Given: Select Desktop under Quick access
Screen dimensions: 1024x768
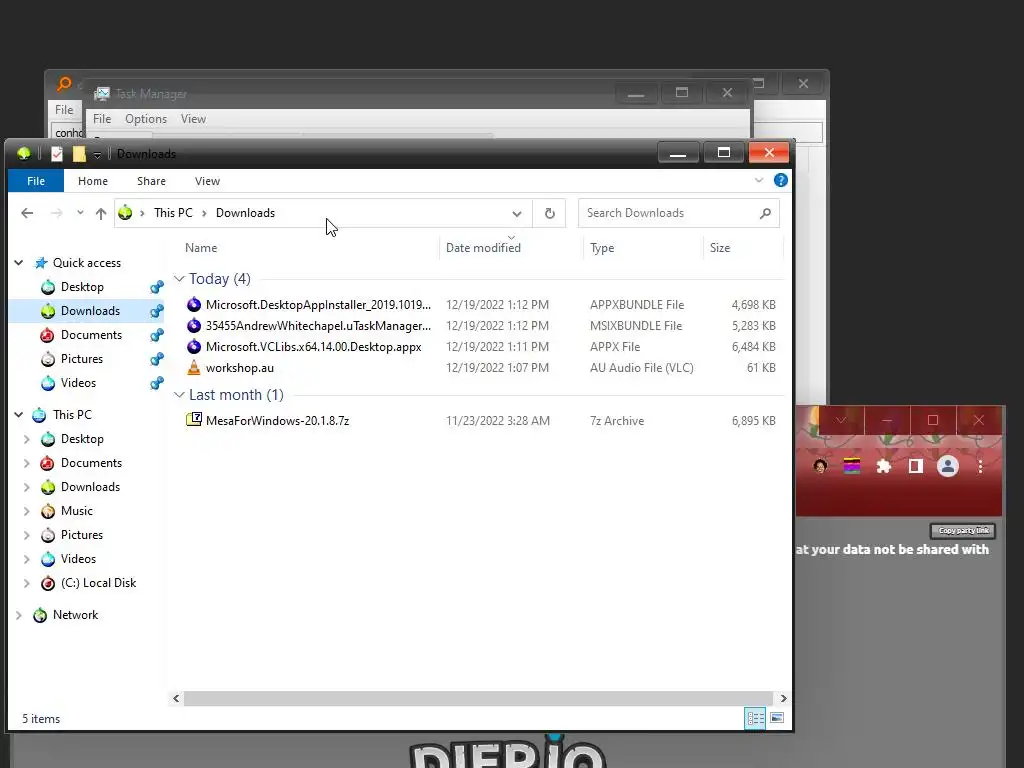Looking at the screenshot, I should (x=82, y=287).
